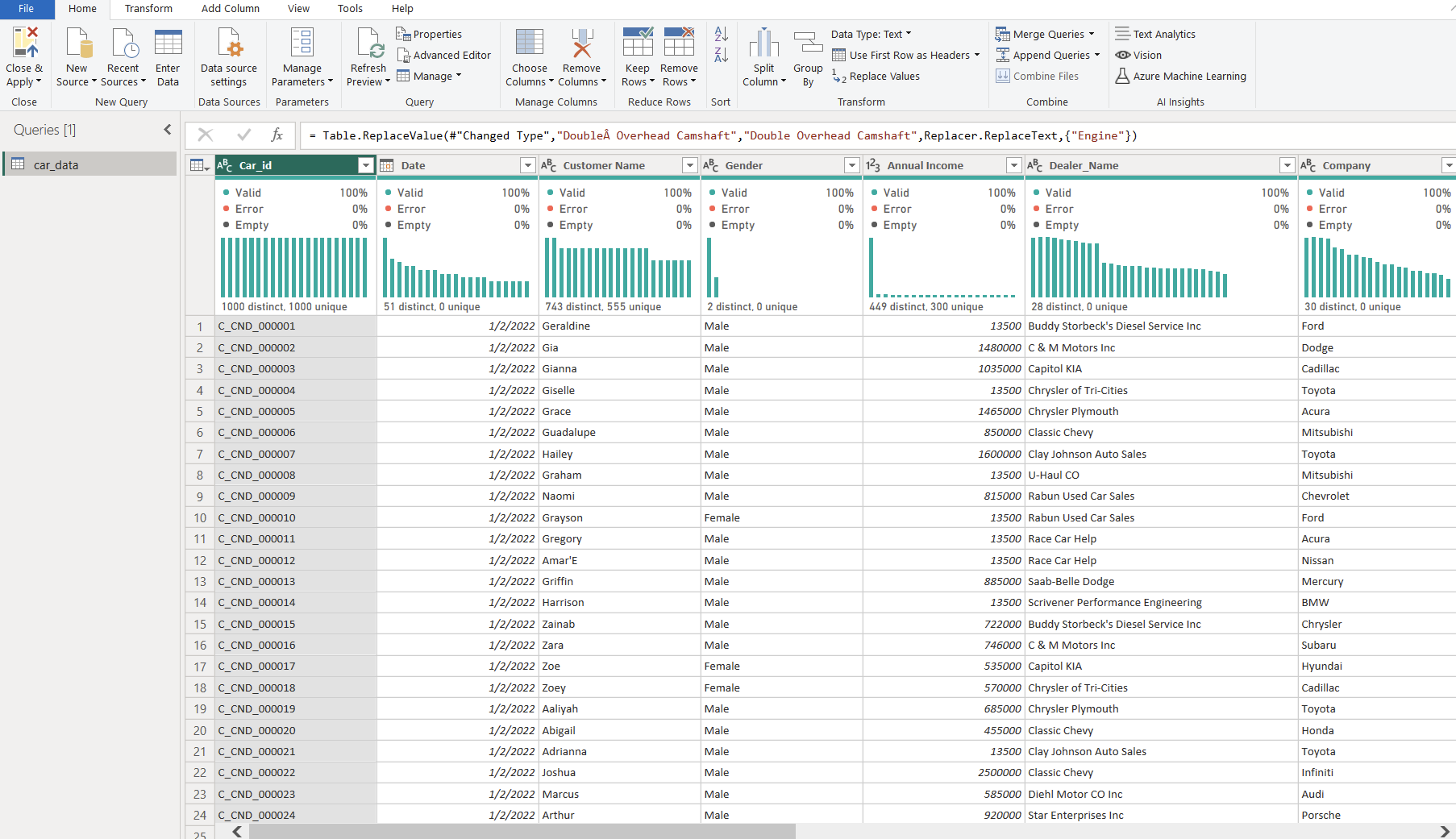The image size is (1456, 839).
Task: Click the Close & Apply icon
Action: tap(25, 42)
